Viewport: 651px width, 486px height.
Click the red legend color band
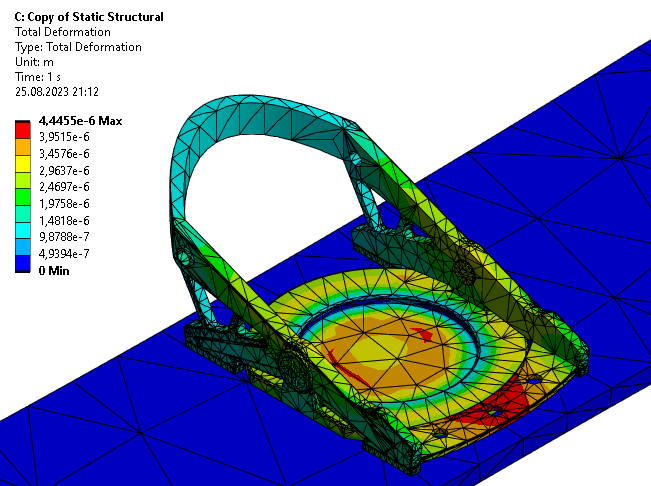point(23,130)
